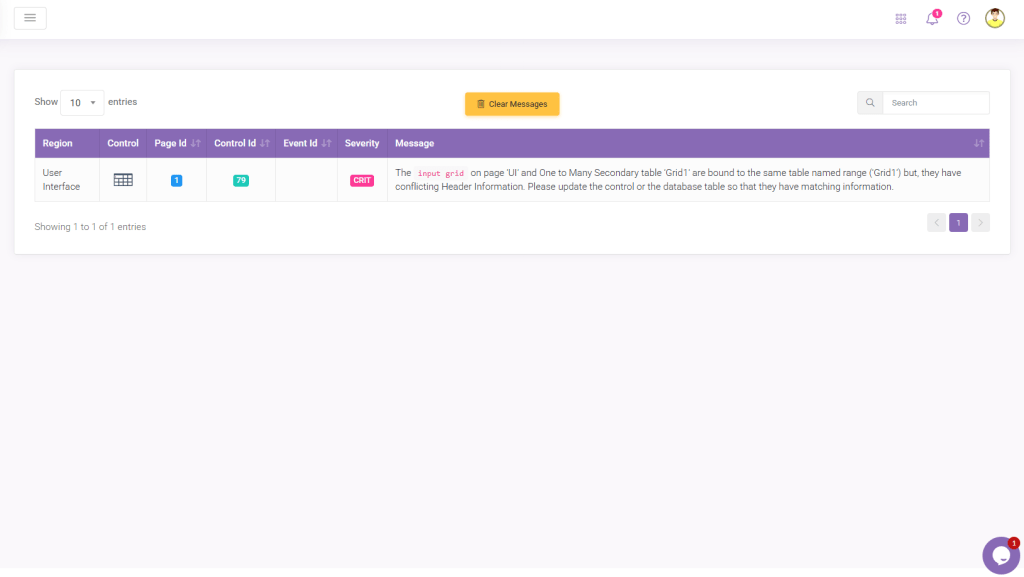Click Control Id badge 79
The width and height of the screenshot is (1024, 577).
click(x=241, y=180)
